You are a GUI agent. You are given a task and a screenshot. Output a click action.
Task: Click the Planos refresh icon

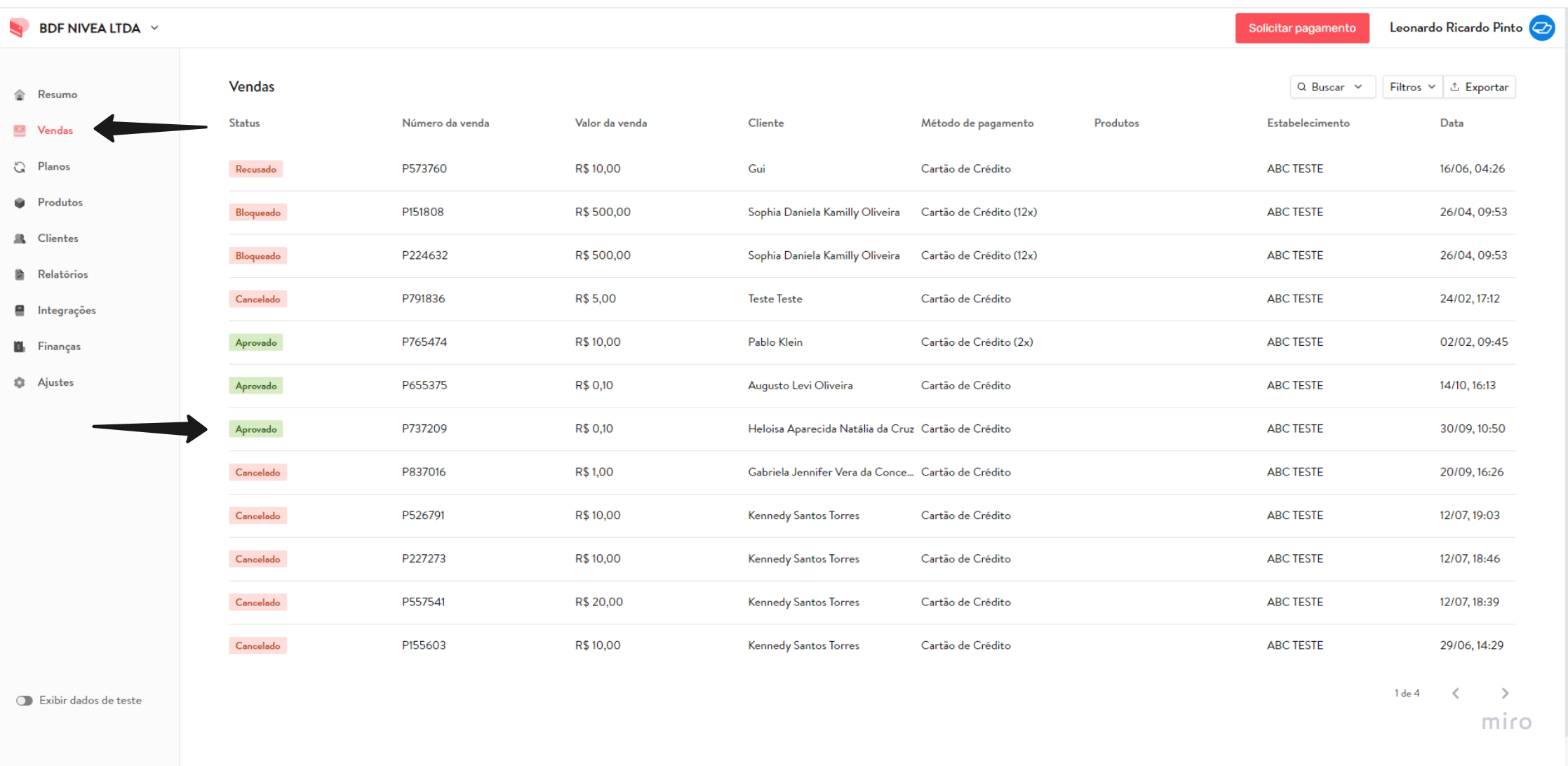click(20, 167)
